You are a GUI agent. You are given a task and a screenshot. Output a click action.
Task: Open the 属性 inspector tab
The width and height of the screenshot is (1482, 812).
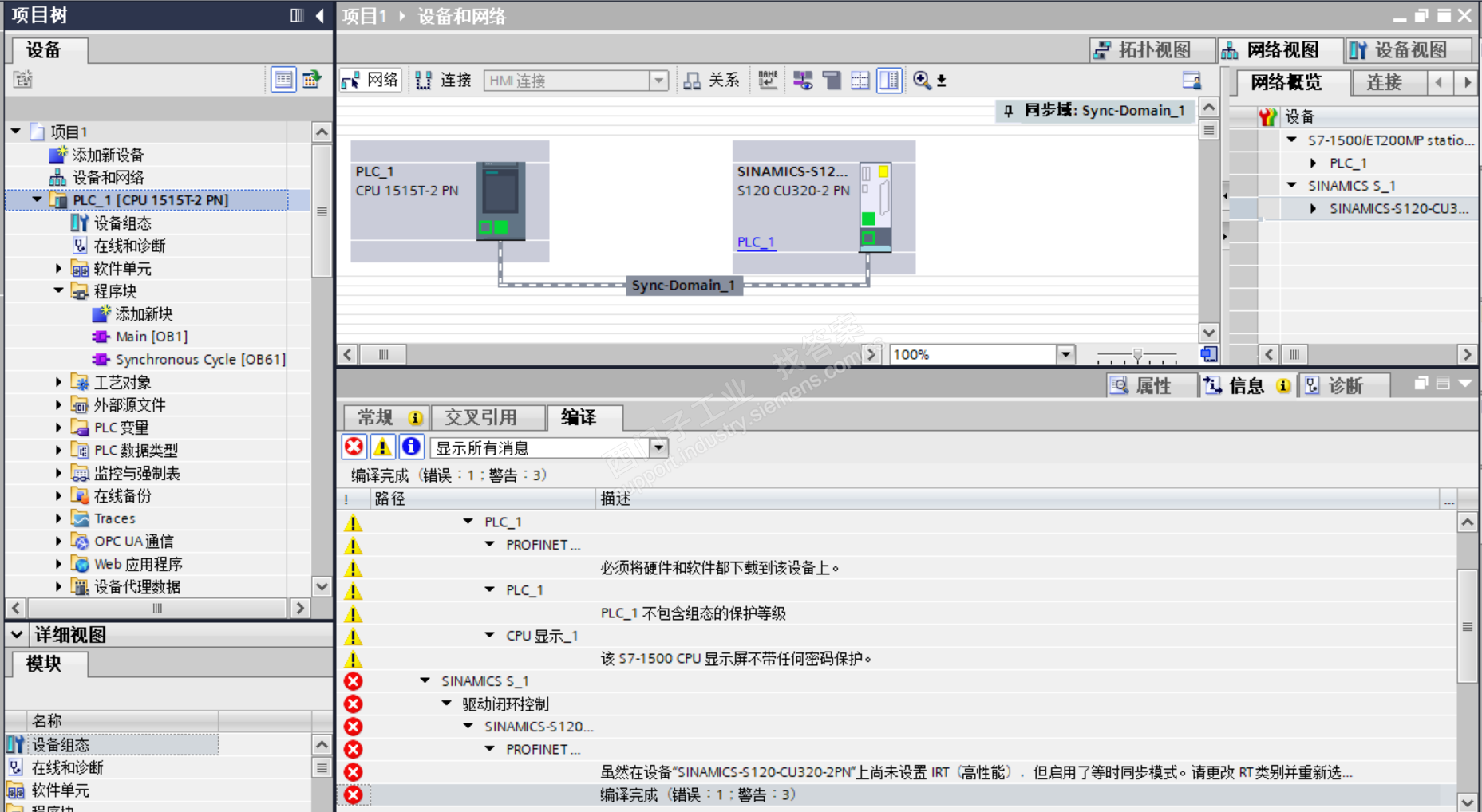point(1152,386)
